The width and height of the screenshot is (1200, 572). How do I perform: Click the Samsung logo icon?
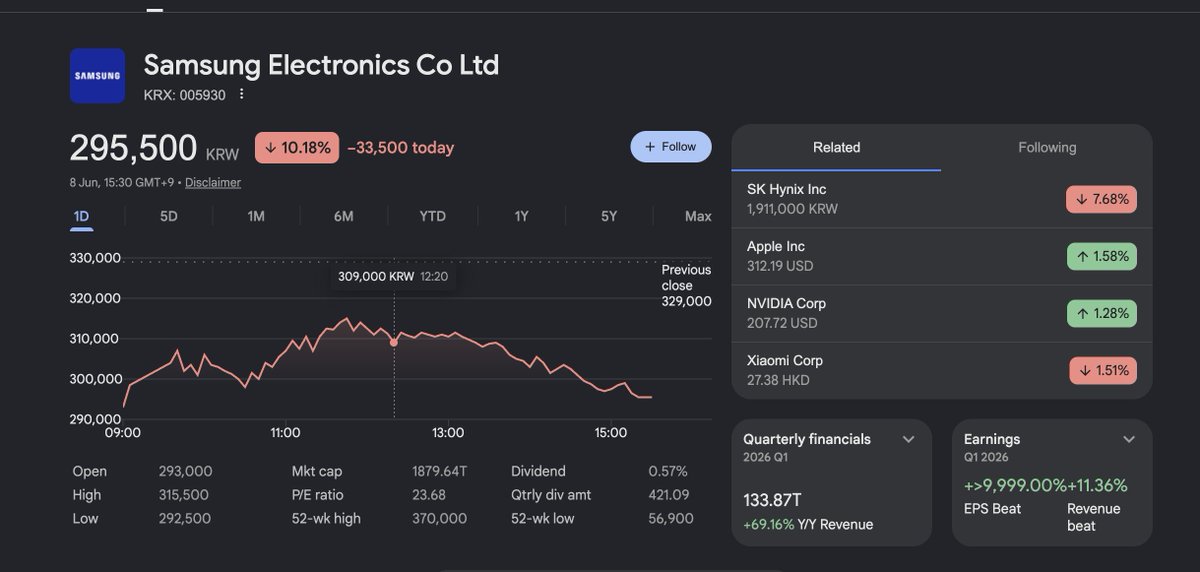tap(97, 76)
